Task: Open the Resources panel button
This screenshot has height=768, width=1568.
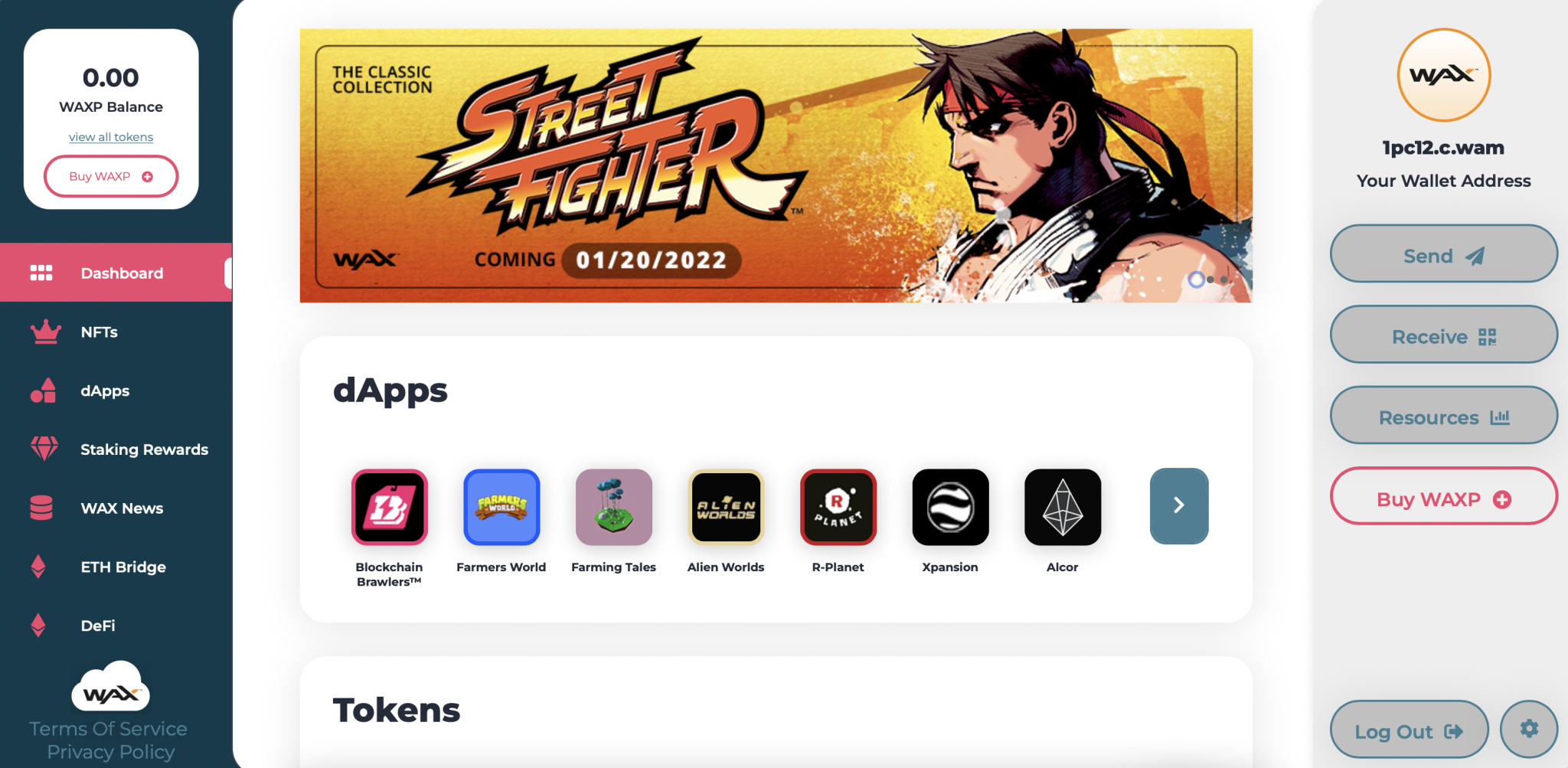Action: click(x=1443, y=416)
